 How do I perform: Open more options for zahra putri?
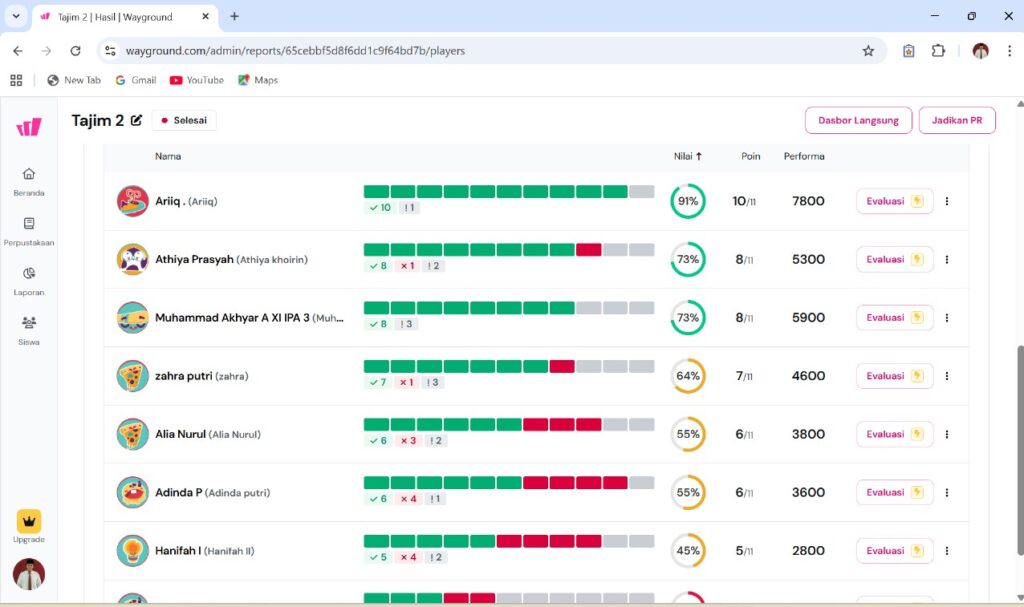(x=947, y=376)
